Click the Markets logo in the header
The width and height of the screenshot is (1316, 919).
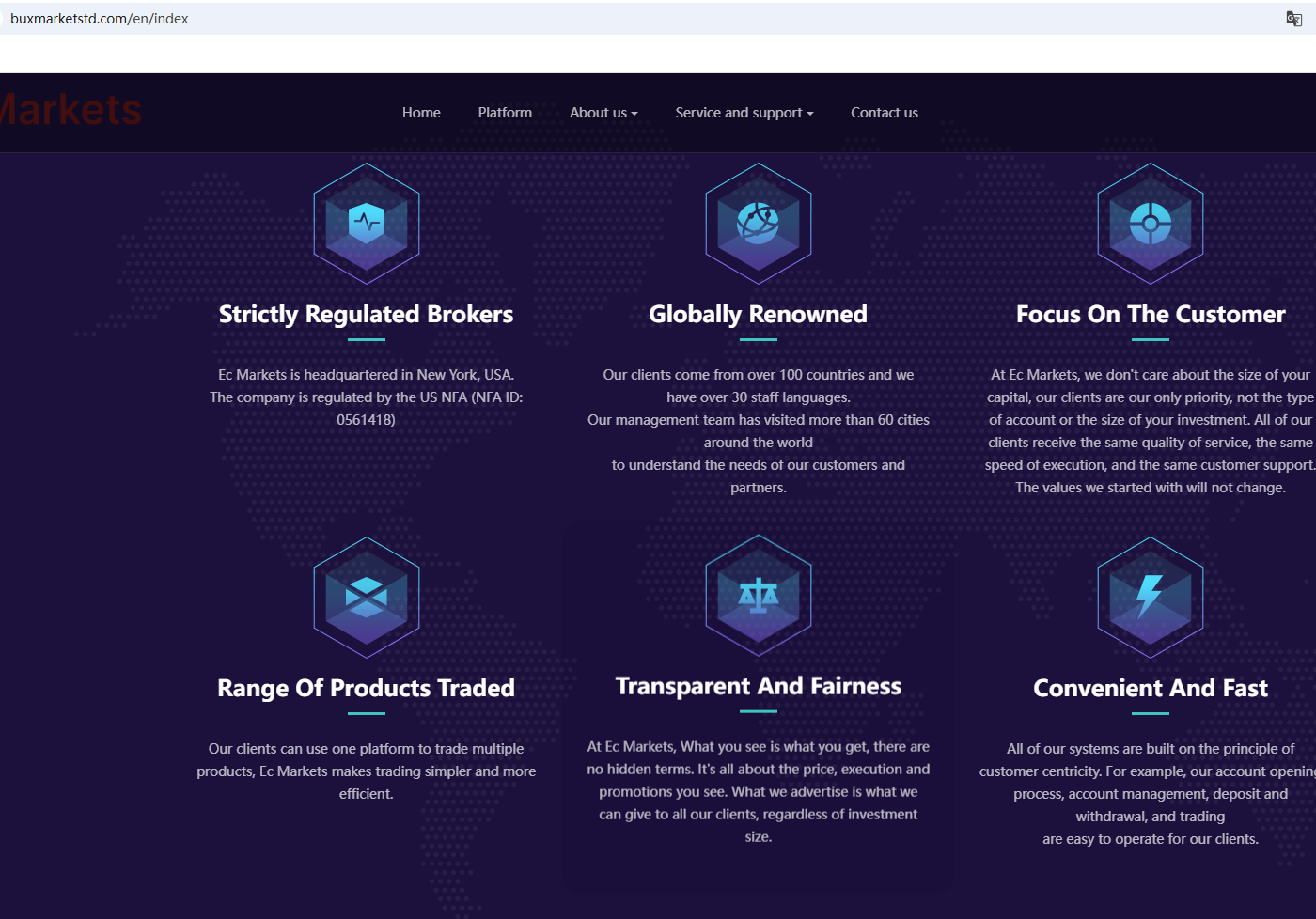coord(70,110)
